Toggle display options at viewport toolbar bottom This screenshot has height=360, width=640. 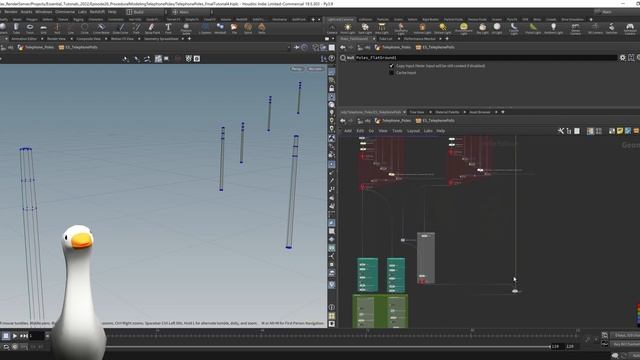(332, 324)
